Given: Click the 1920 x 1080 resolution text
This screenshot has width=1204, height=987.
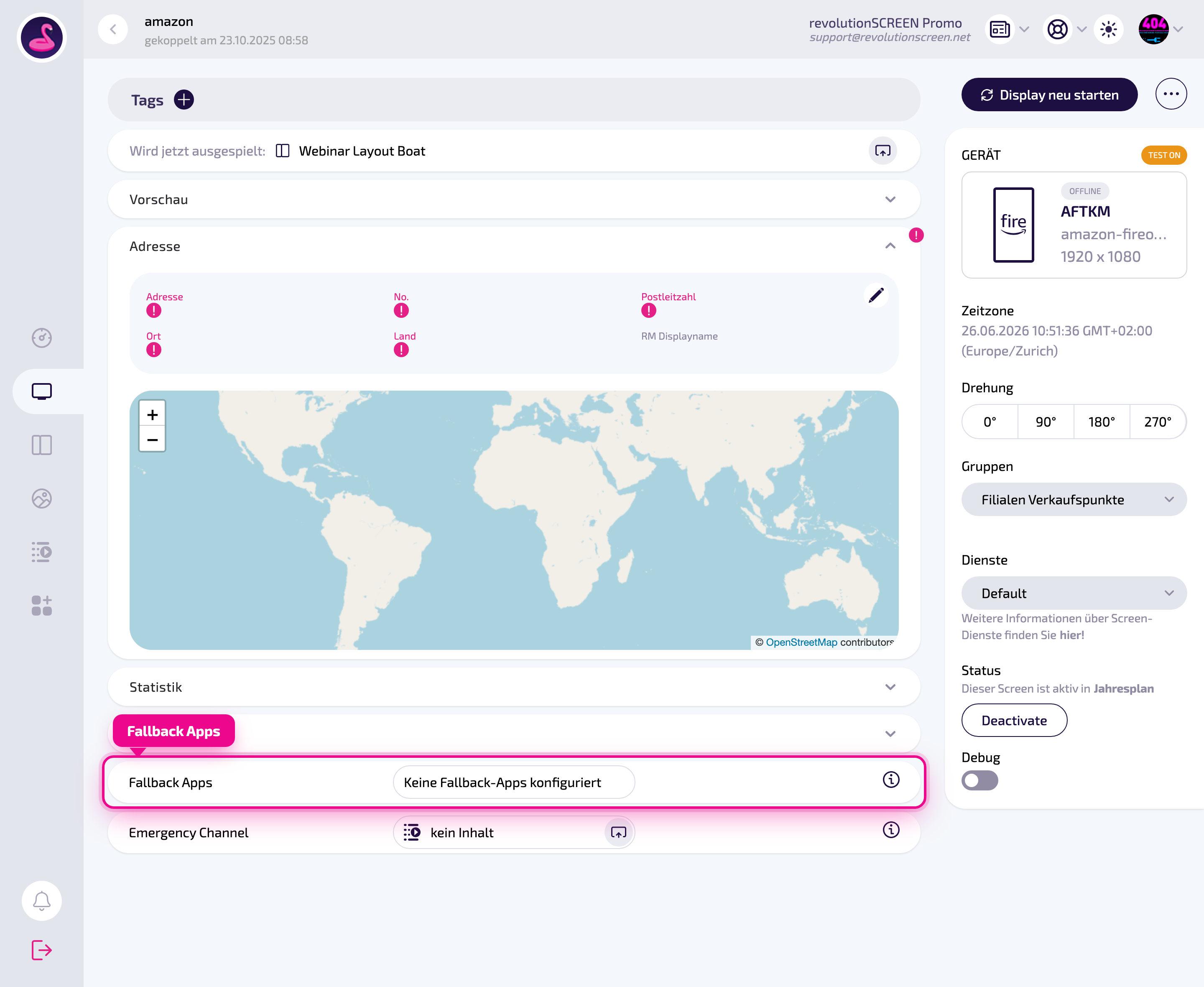Looking at the screenshot, I should tap(1100, 256).
